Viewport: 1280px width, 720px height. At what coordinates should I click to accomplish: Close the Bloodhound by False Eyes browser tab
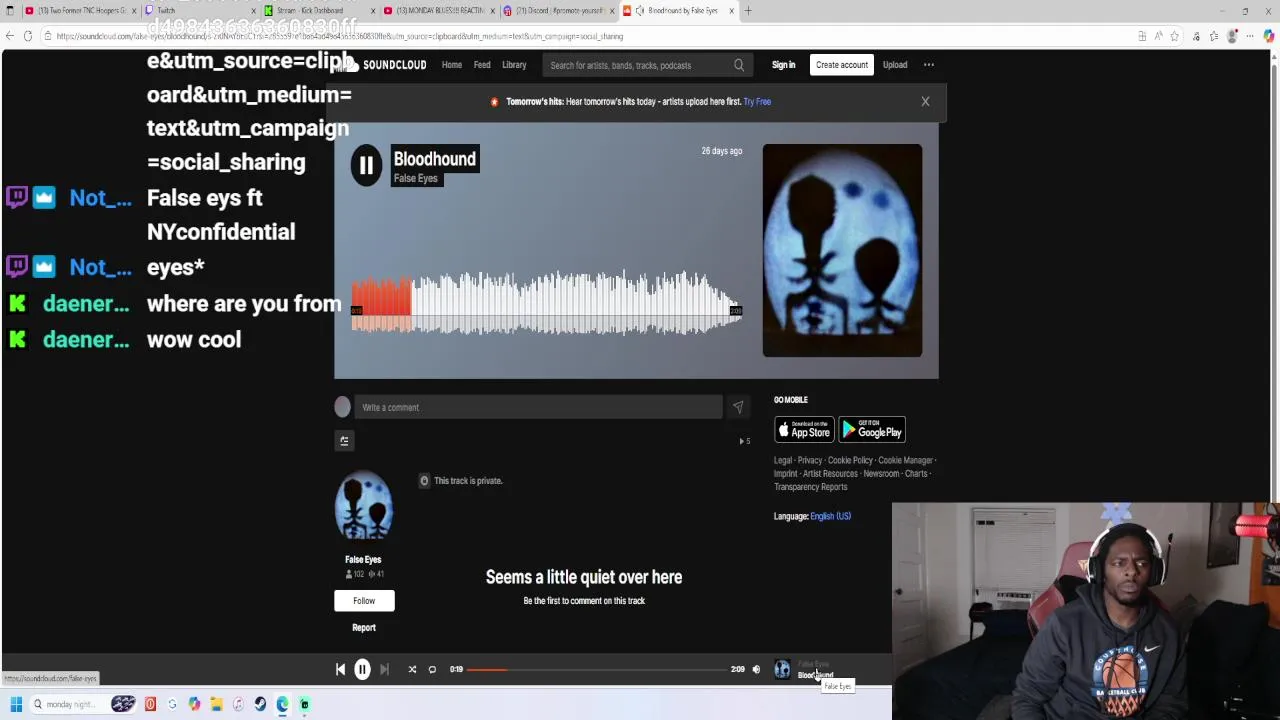coord(731,10)
